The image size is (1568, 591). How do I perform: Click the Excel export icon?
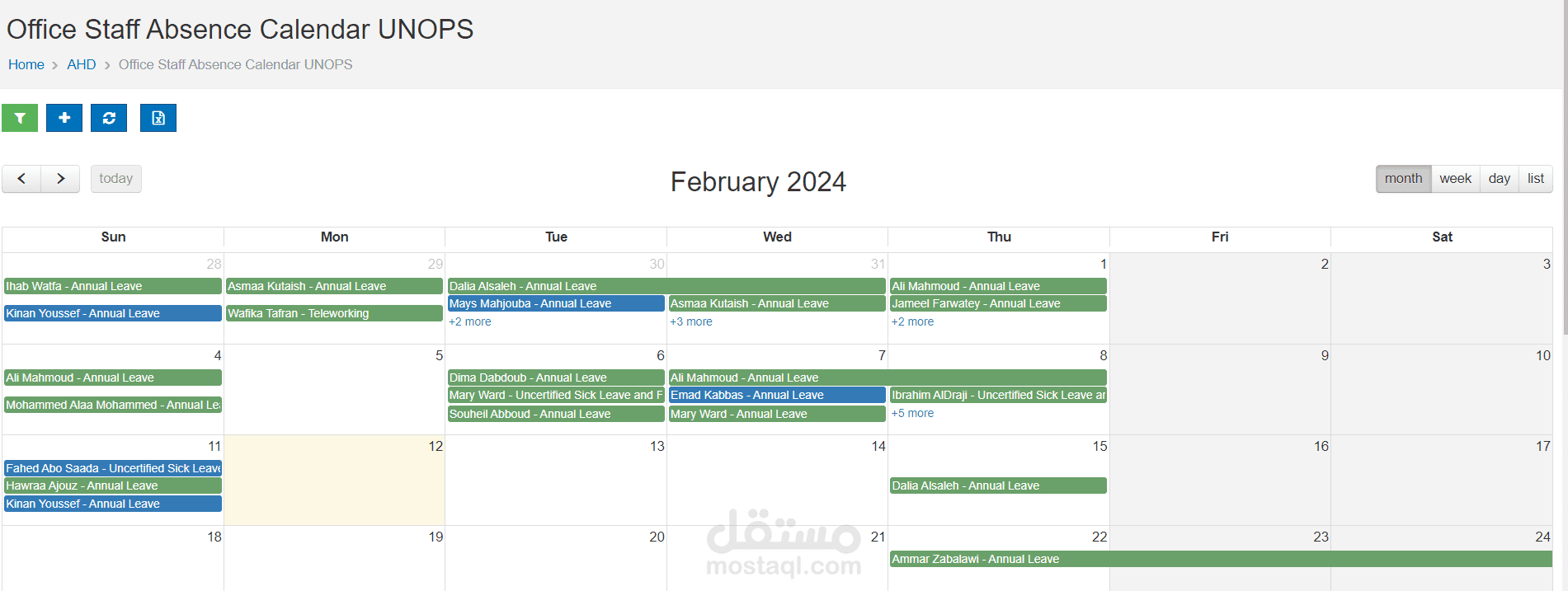pos(158,118)
